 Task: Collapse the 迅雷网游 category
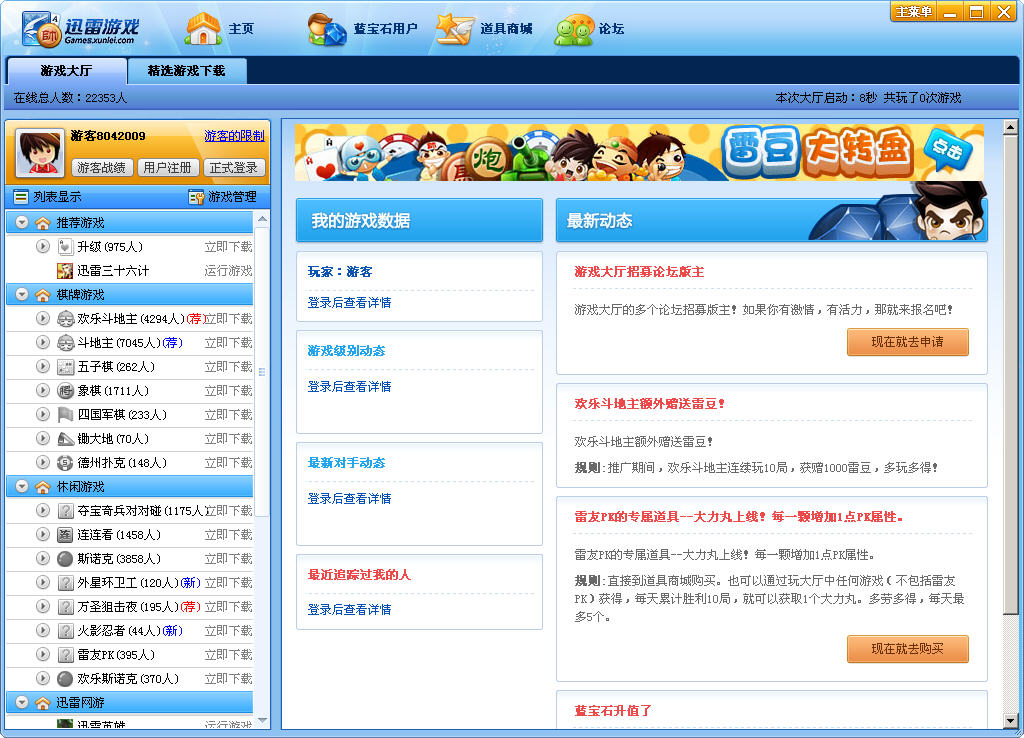coord(22,703)
